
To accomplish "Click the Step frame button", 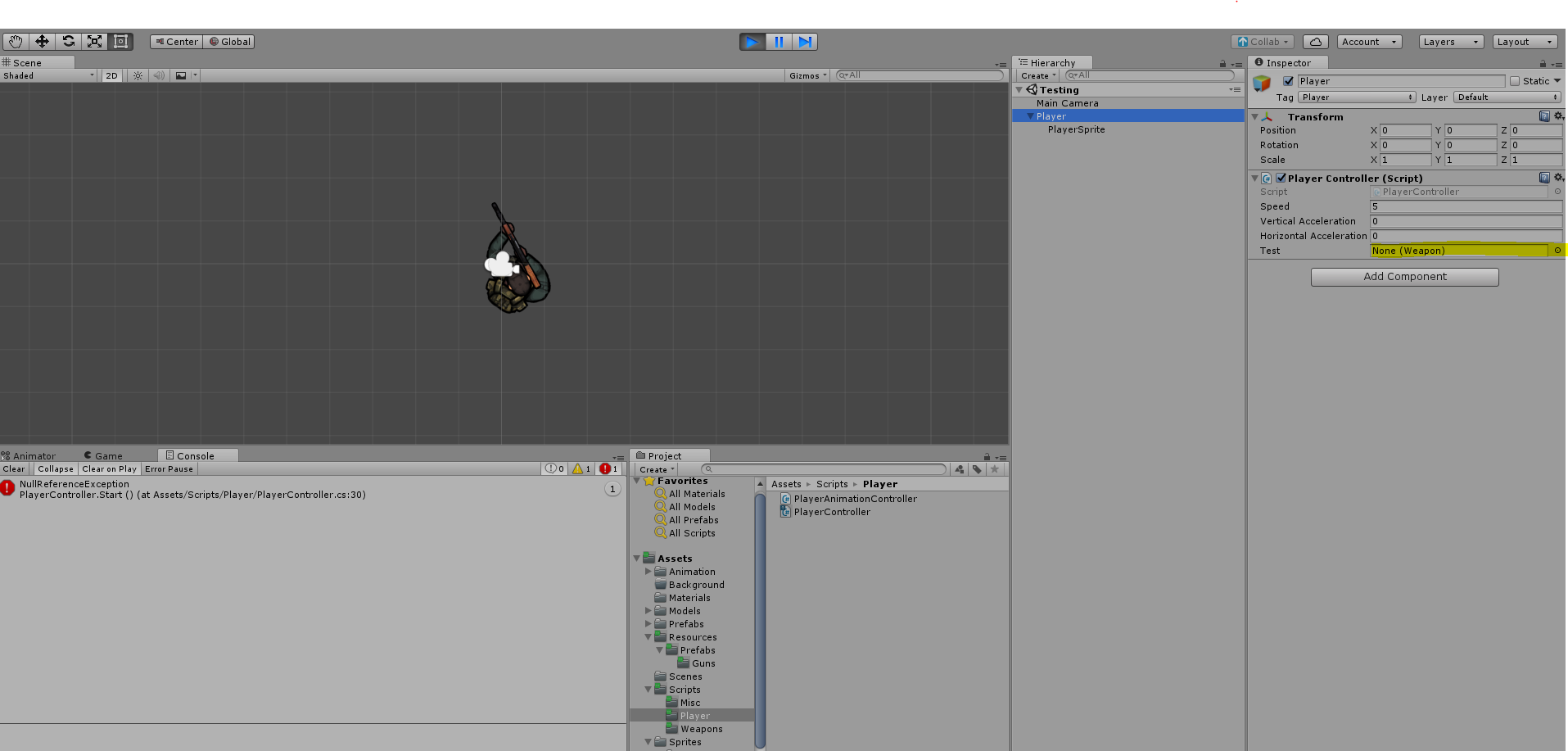I will (805, 42).
